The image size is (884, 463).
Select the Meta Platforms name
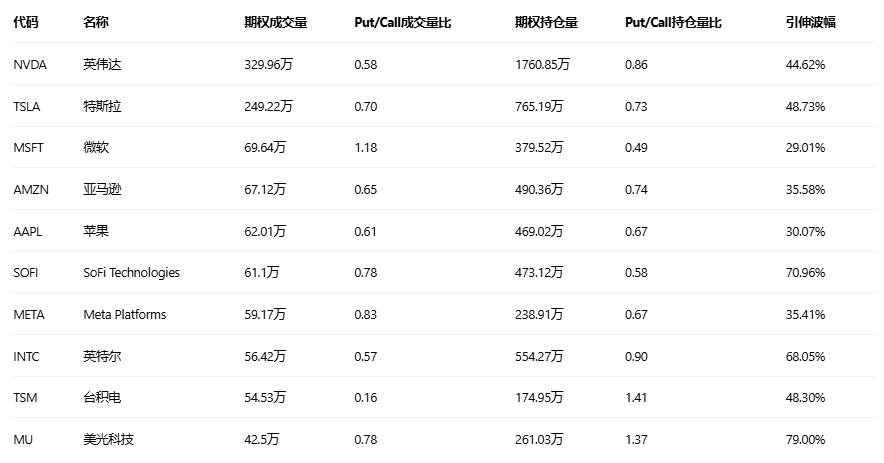[x=125, y=314]
